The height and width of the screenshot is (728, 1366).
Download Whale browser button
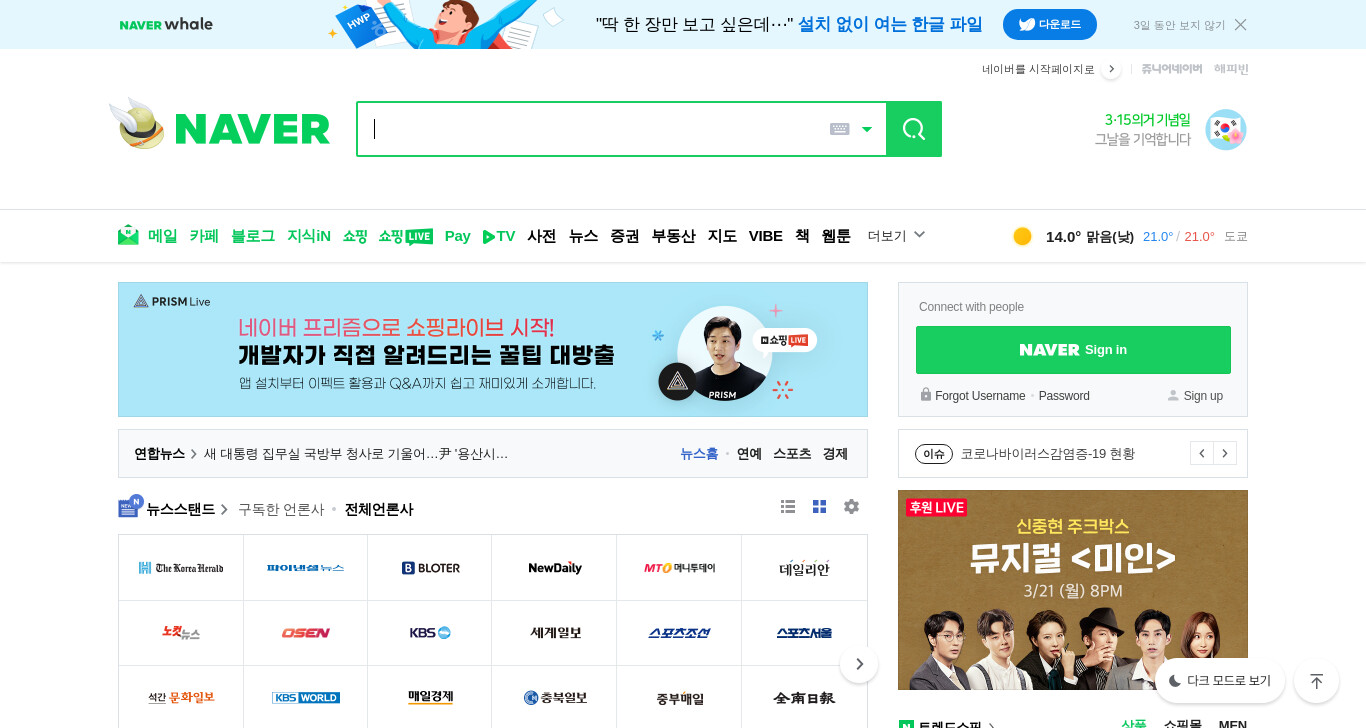coord(1050,24)
